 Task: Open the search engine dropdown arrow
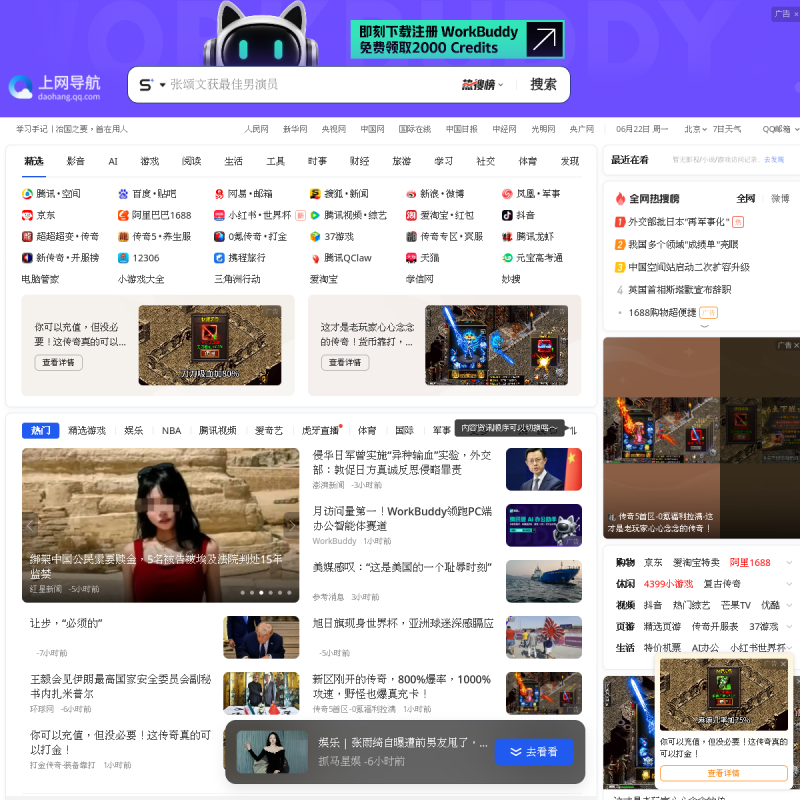pyautogui.click(x=162, y=85)
